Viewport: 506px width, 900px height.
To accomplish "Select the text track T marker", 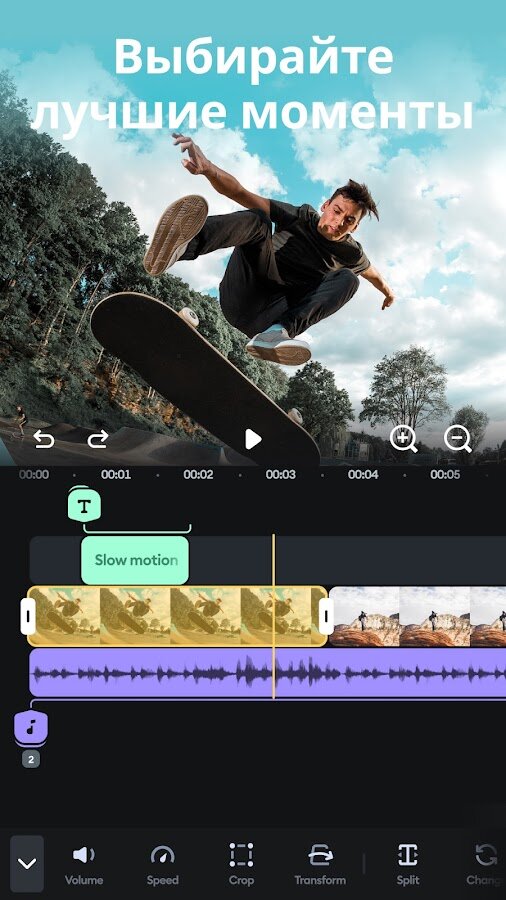I will coord(84,506).
